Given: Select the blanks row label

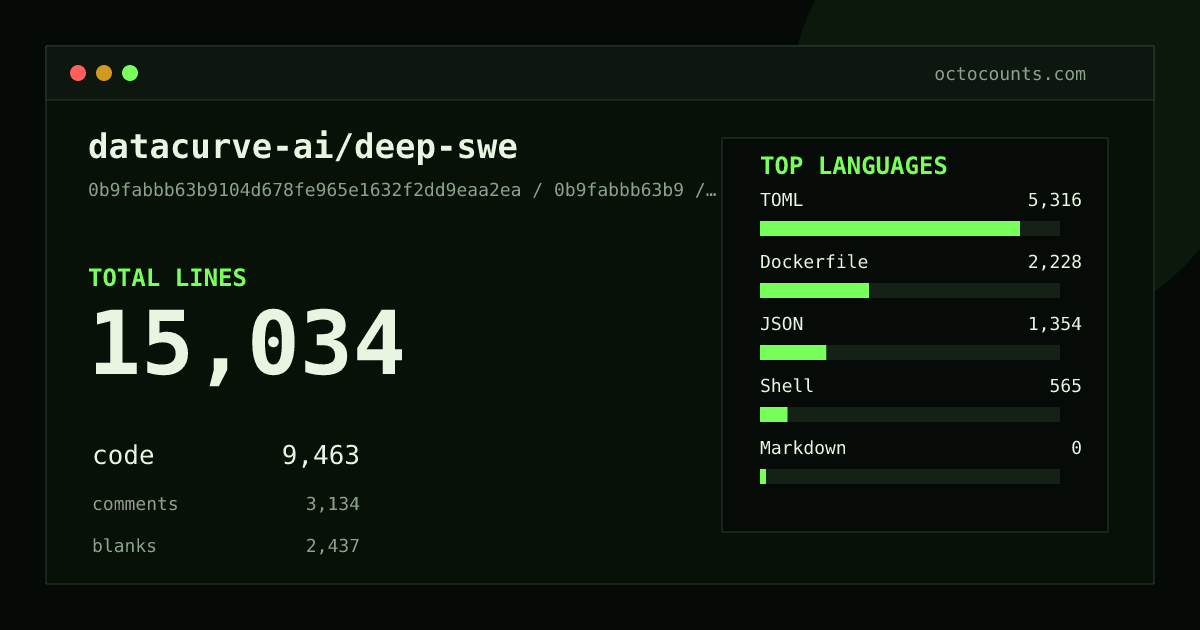Looking at the screenshot, I should [124, 546].
